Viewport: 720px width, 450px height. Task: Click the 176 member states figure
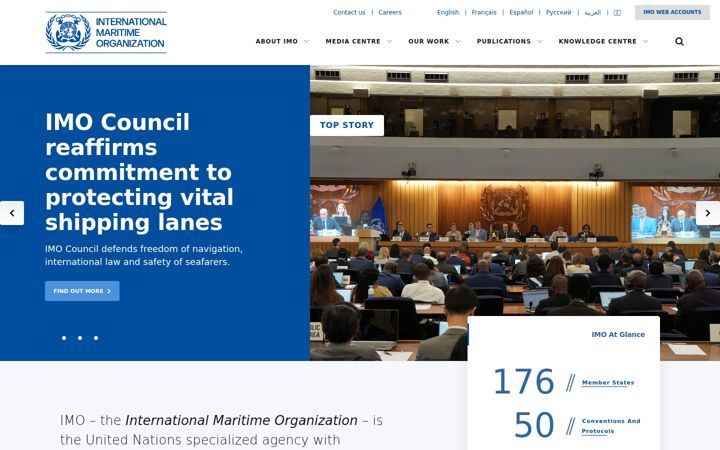click(523, 382)
